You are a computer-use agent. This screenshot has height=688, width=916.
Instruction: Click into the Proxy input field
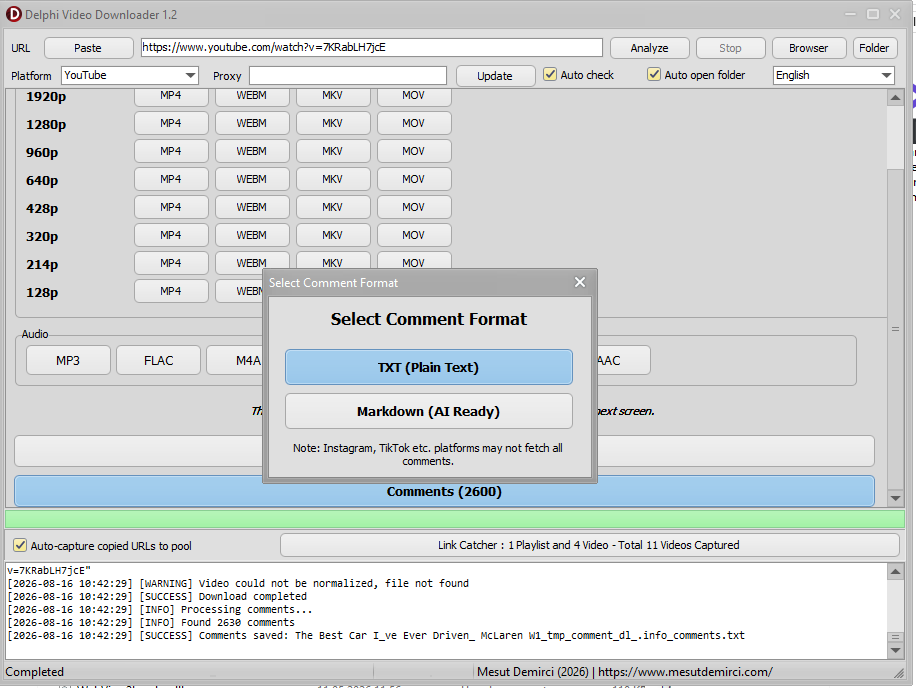point(348,75)
